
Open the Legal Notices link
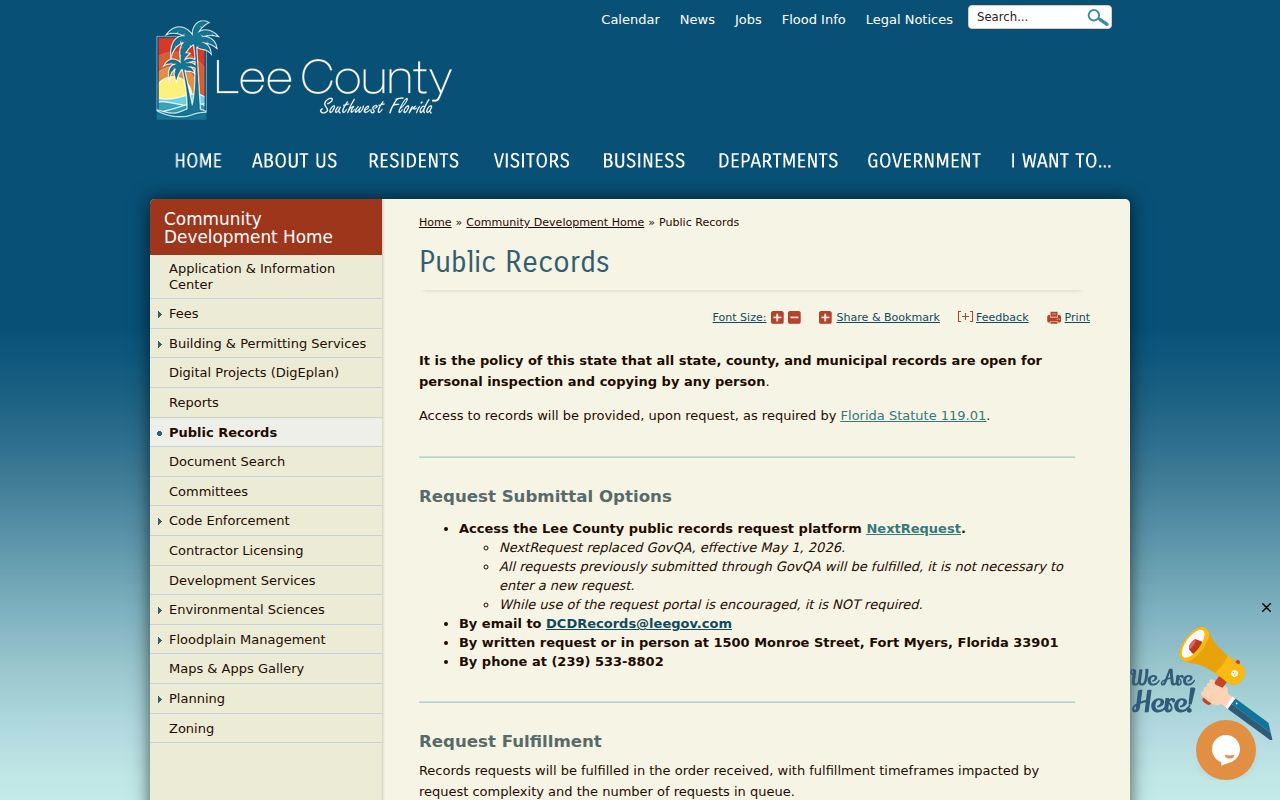click(909, 20)
